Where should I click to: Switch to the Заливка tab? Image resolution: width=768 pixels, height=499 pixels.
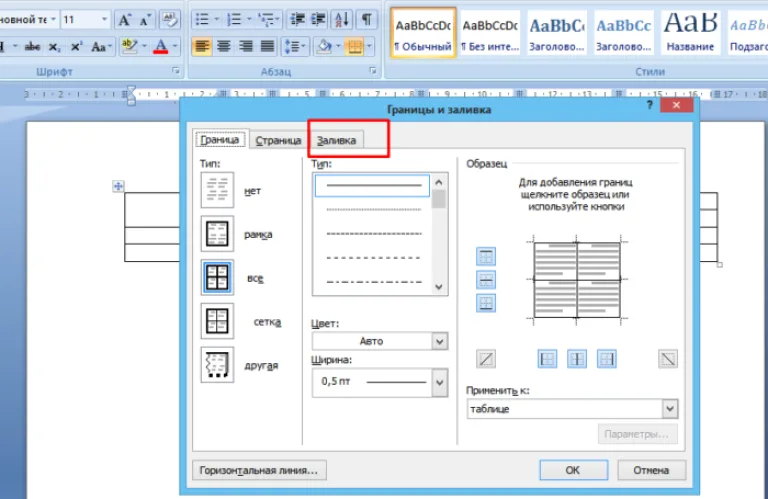coord(336,141)
